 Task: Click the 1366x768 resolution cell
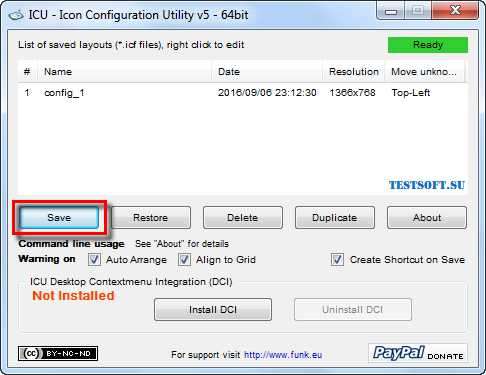click(x=352, y=92)
